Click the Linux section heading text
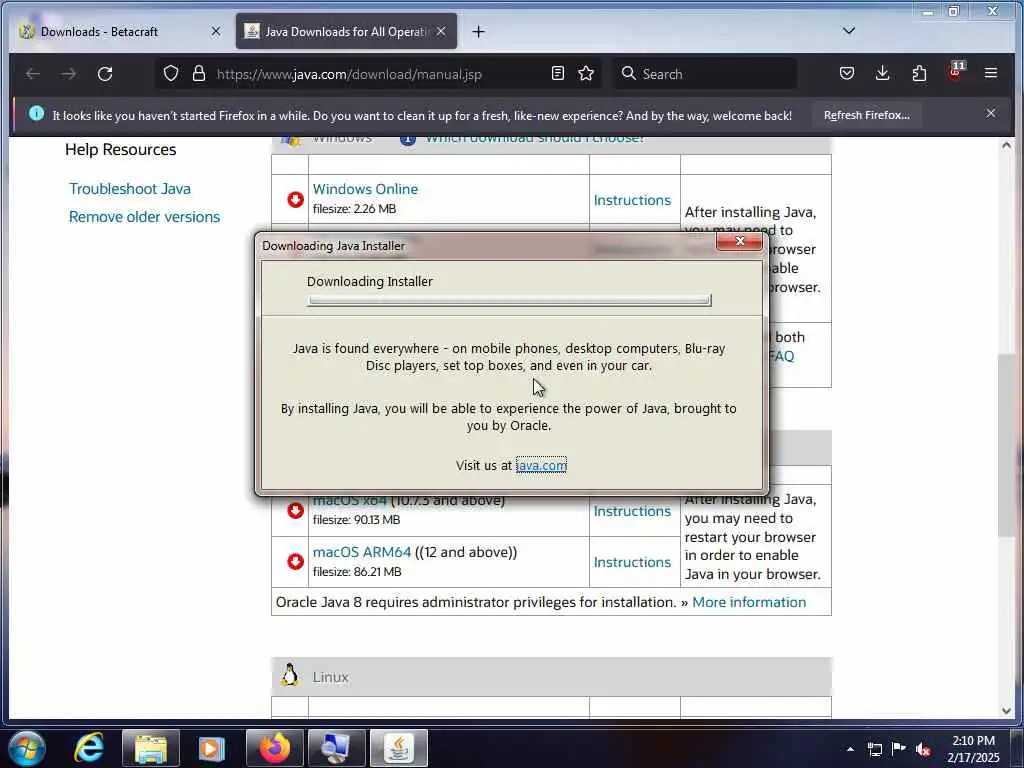1024x768 pixels. pos(330,677)
